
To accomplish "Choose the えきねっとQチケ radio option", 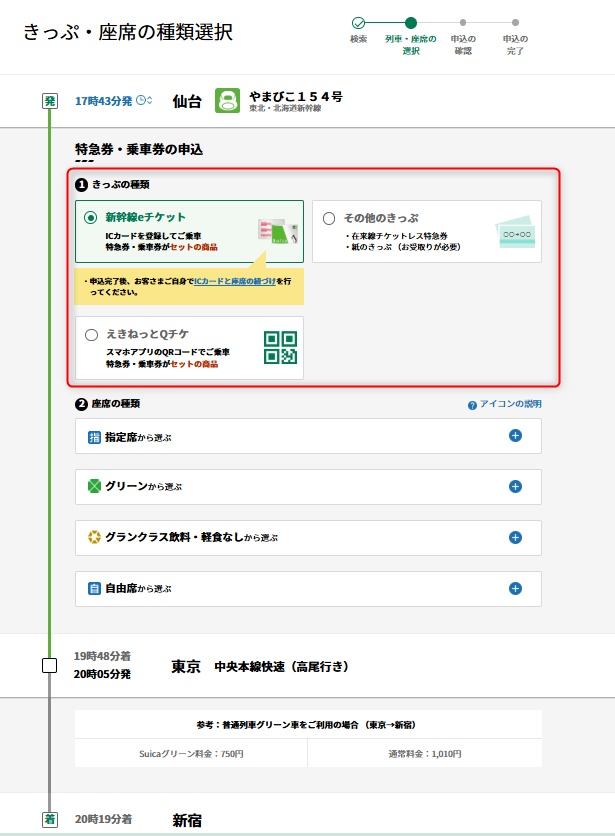I will (x=91, y=335).
